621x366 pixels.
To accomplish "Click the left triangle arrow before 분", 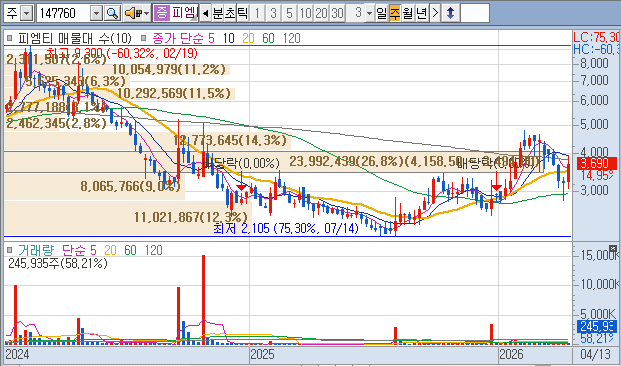I will coord(205,13).
